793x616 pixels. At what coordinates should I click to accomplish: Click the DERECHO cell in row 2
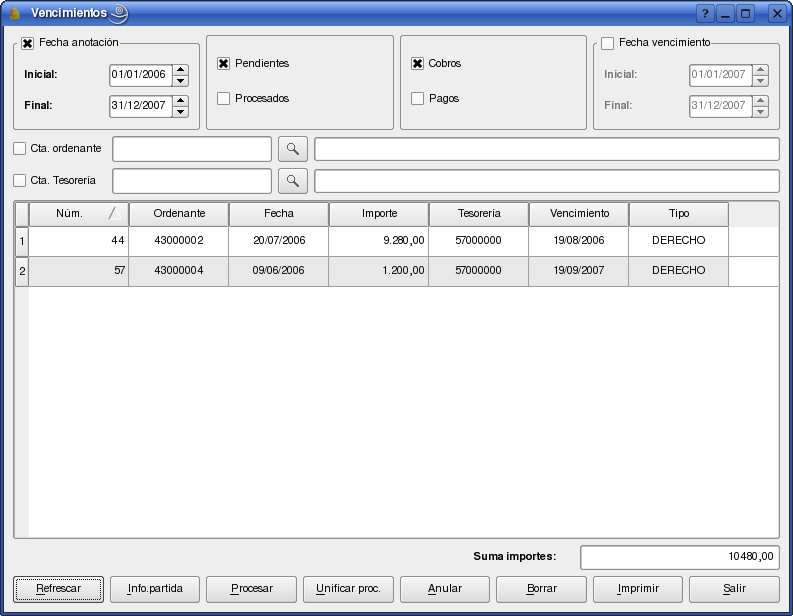tap(678, 271)
